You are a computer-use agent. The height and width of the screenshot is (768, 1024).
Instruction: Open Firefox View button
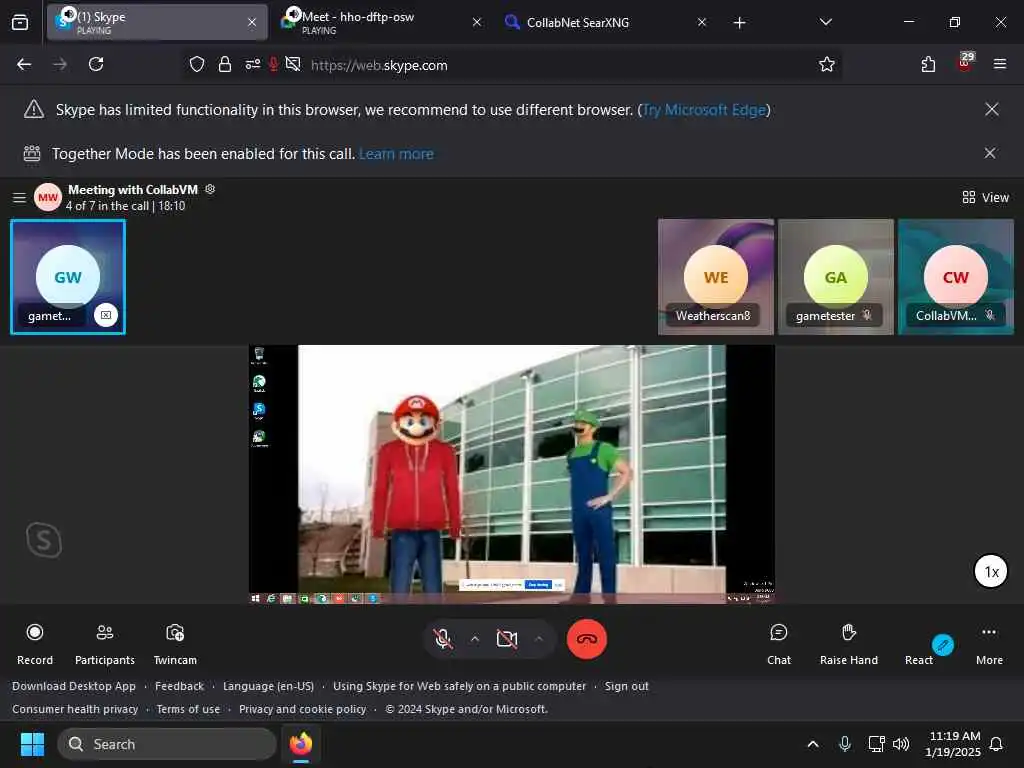(x=20, y=23)
